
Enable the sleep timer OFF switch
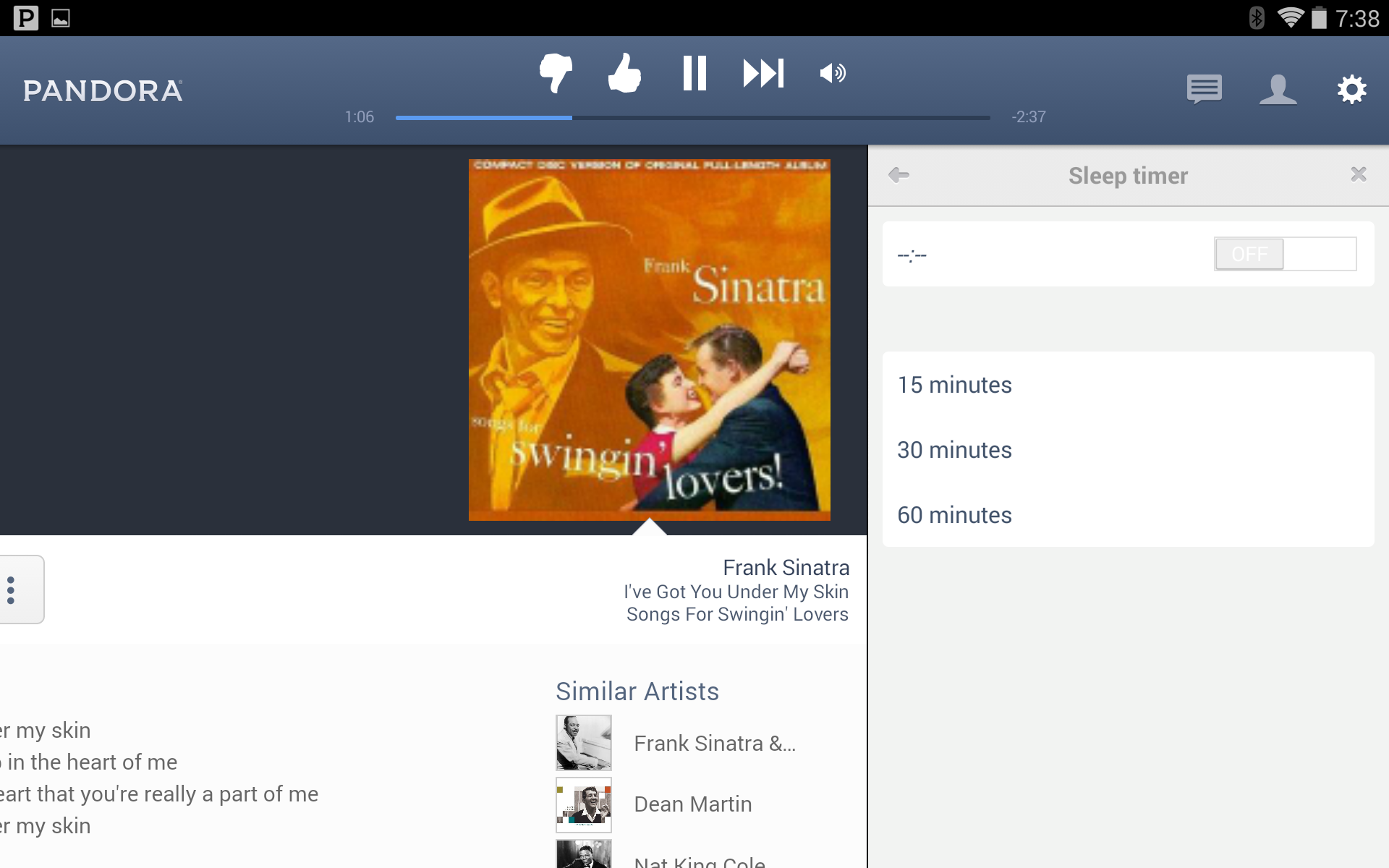pyautogui.click(x=1285, y=254)
